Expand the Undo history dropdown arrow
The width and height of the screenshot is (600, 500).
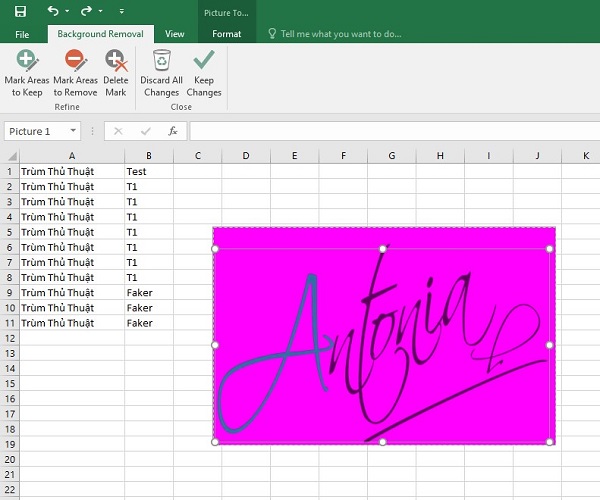(x=67, y=12)
